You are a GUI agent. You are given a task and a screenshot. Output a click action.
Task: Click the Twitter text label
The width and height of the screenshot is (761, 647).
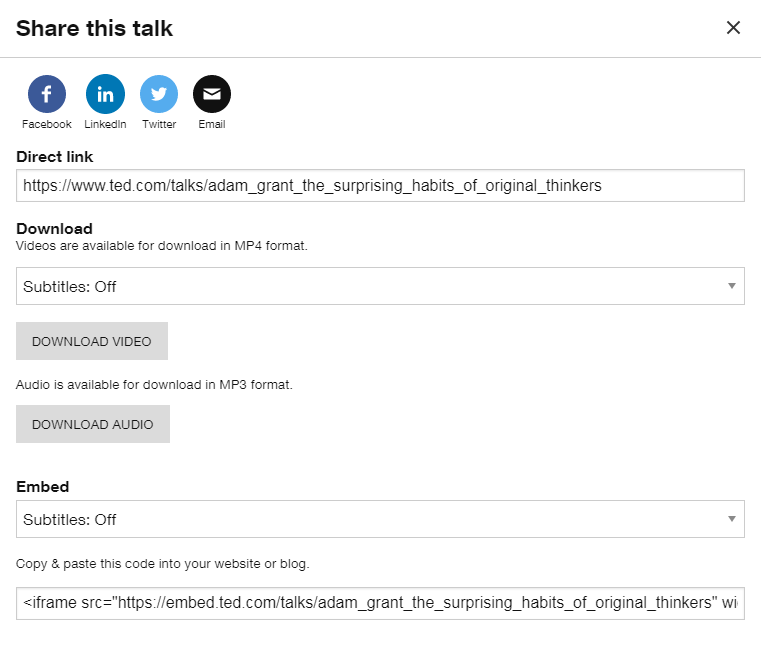pos(159,124)
